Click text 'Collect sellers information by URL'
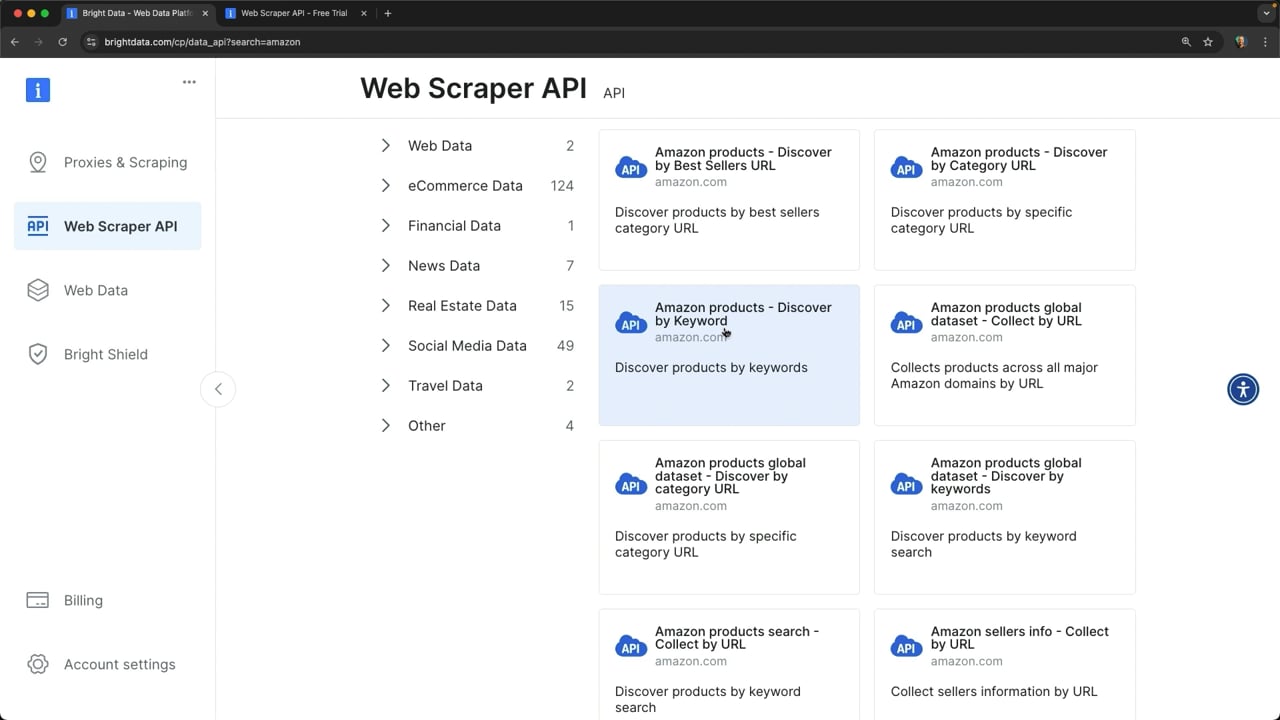Screen dimensions: 1280x720 pos(994,691)
